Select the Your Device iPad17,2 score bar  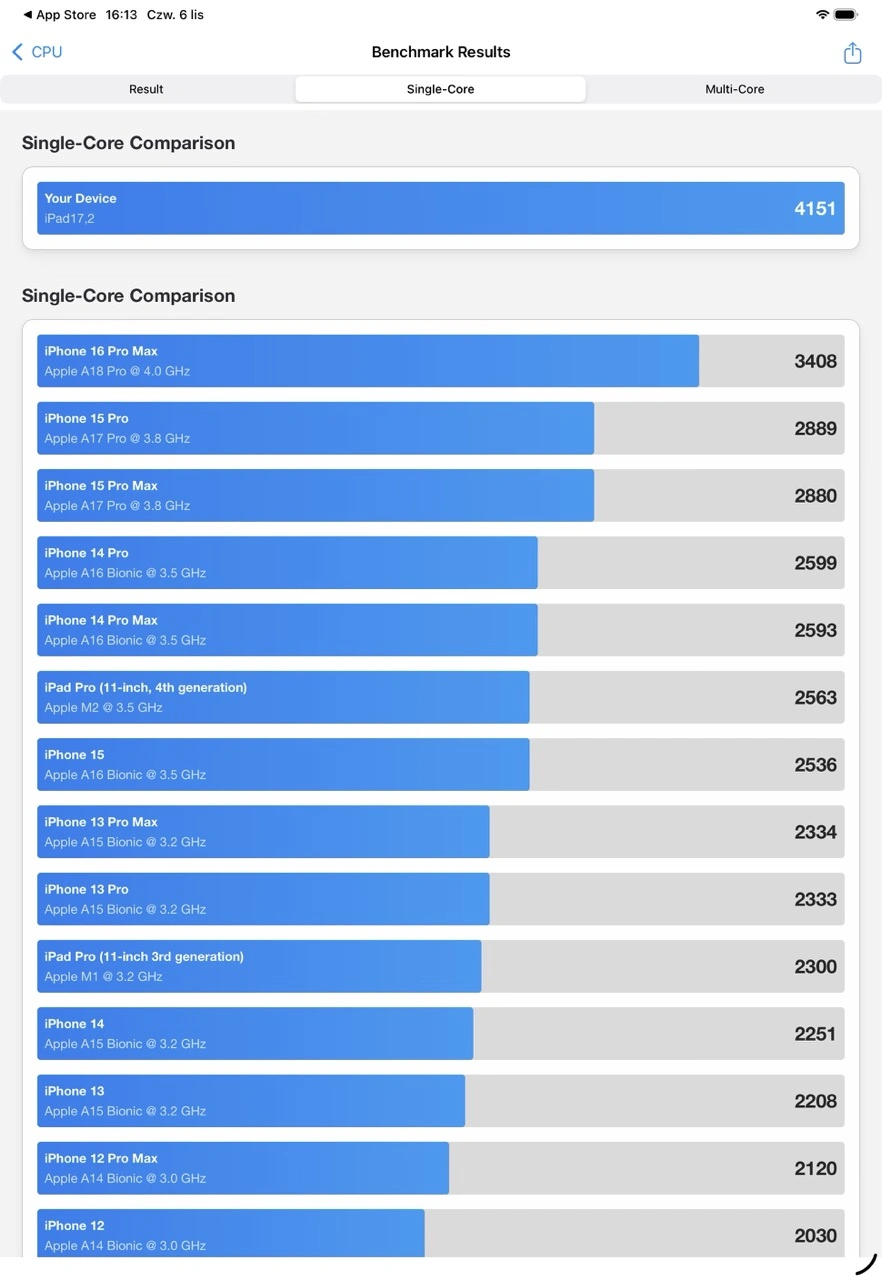[440, 208]
